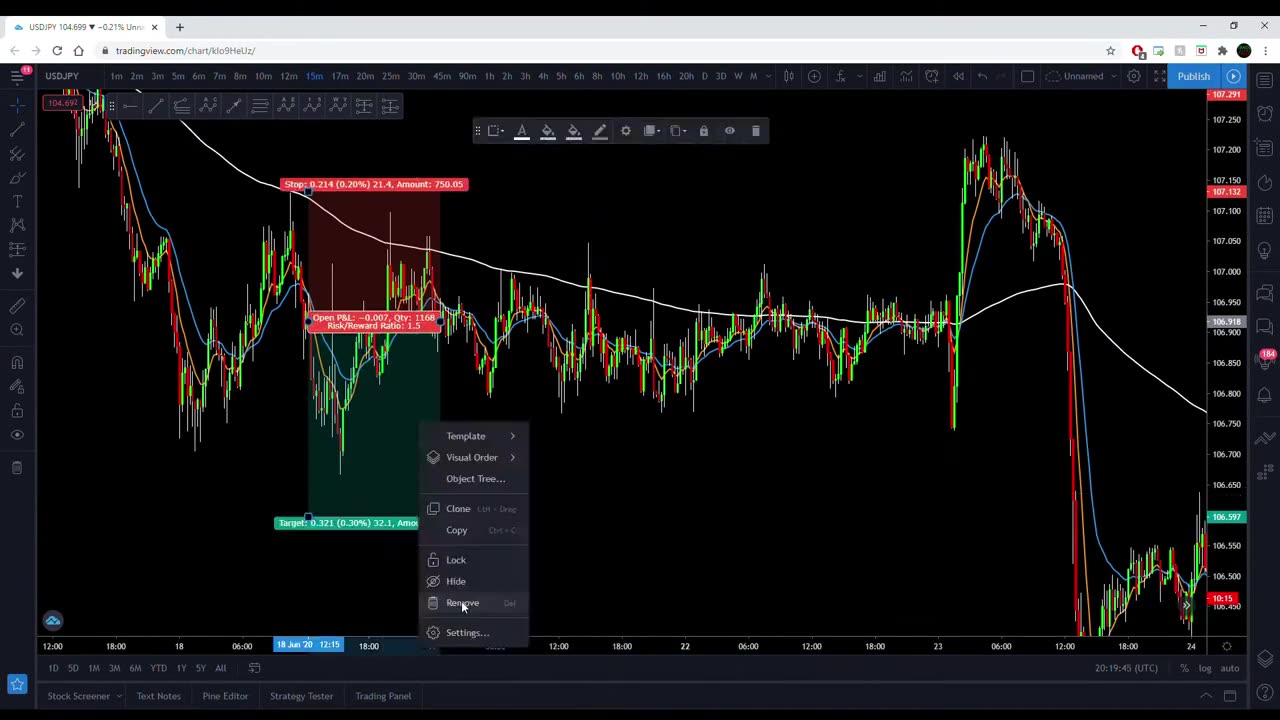The height and width of the screenshot is (720, 1280).
Task: Toggle percent scale on price axis
Action: point(1184,668)
